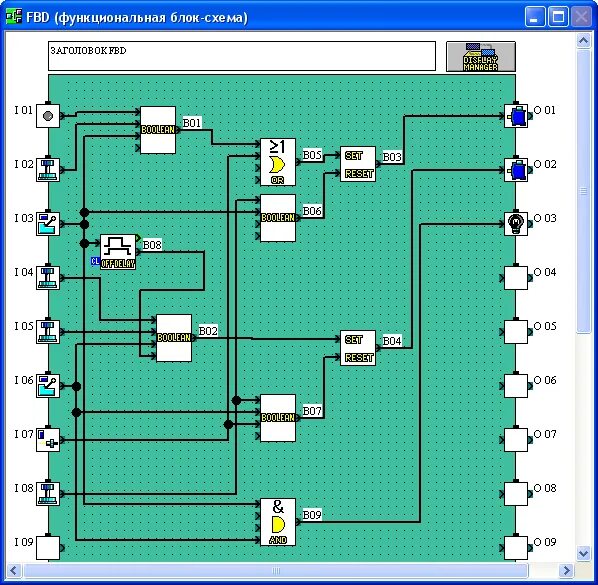Viewport: 598px width, 585px height.
Task: Click the FBD title text field
Action: coord(242,56)
